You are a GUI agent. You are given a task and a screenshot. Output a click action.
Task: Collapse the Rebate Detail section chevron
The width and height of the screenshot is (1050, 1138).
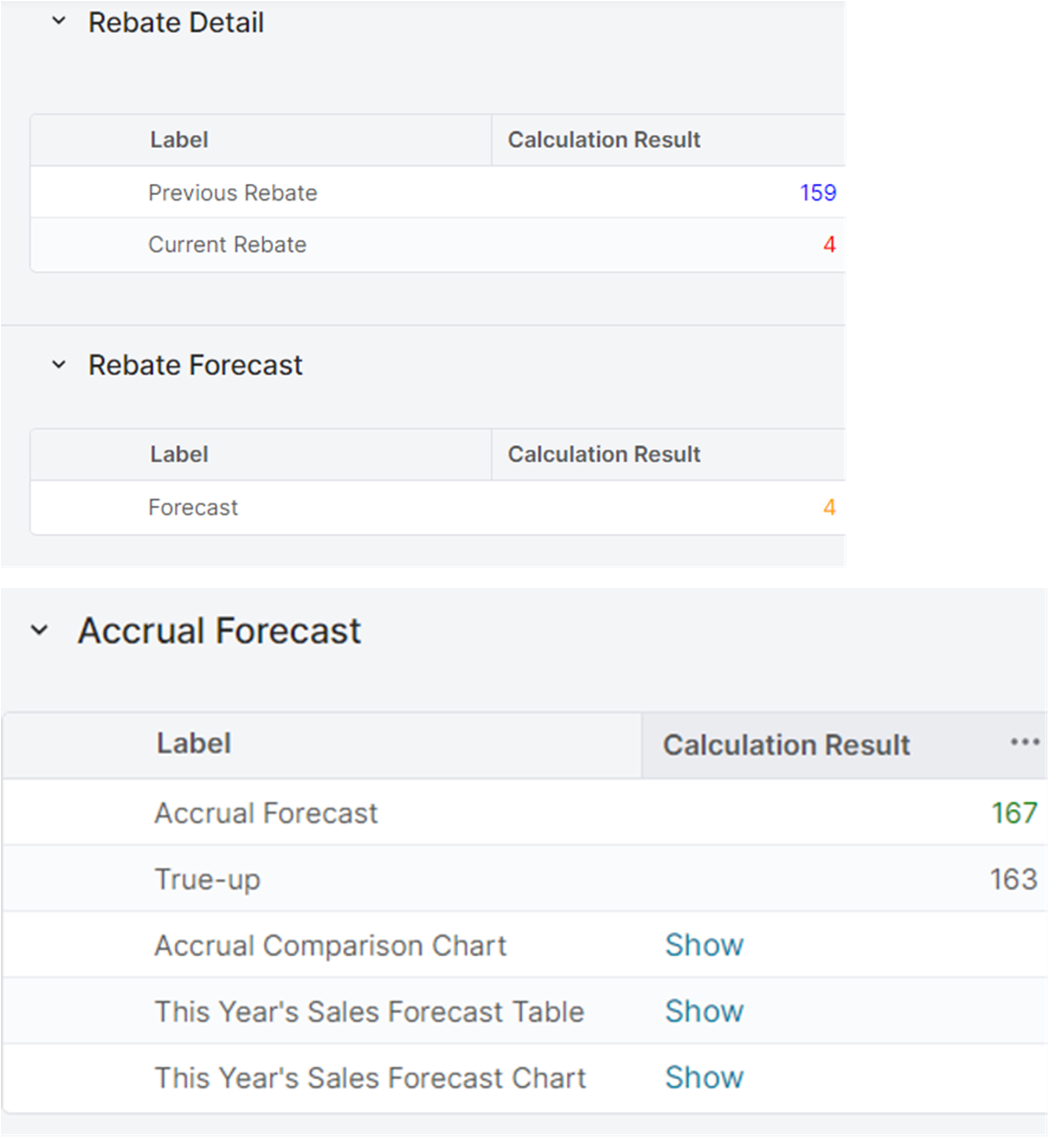(x=59, y=22)
